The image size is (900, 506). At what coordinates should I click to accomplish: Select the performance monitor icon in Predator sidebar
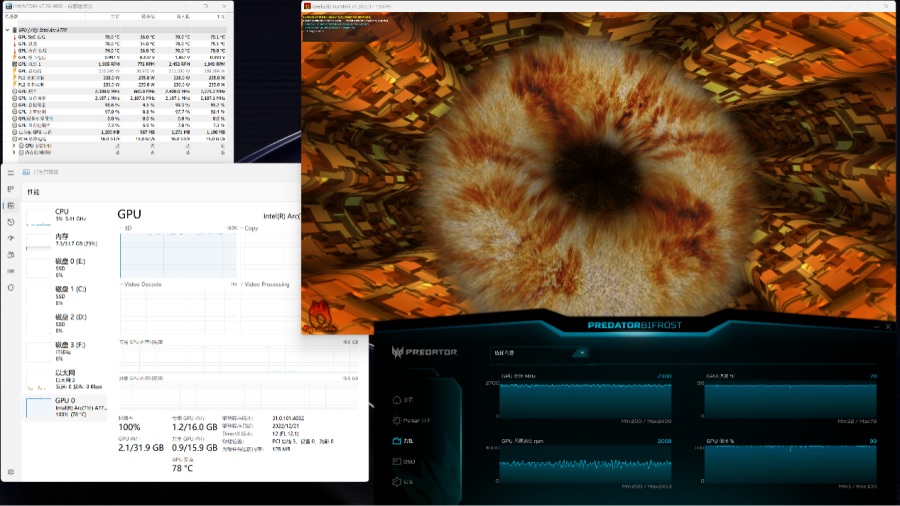click(397, 441)
